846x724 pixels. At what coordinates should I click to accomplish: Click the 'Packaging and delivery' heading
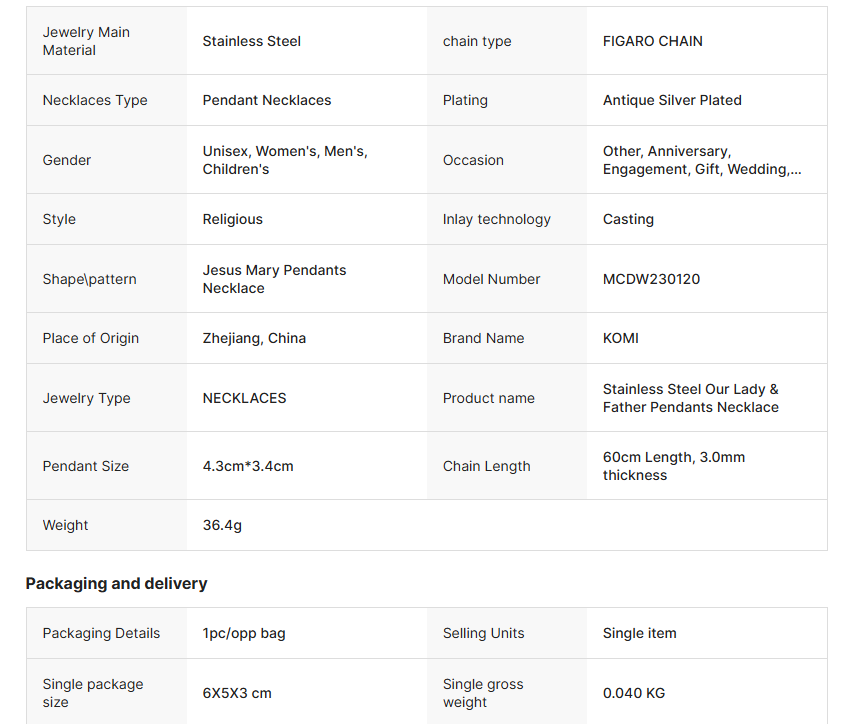(116, 583)
